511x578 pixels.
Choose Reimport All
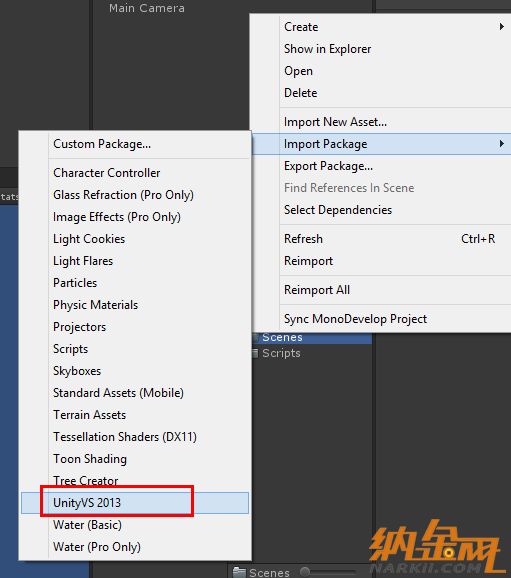[x=381, y=290]
